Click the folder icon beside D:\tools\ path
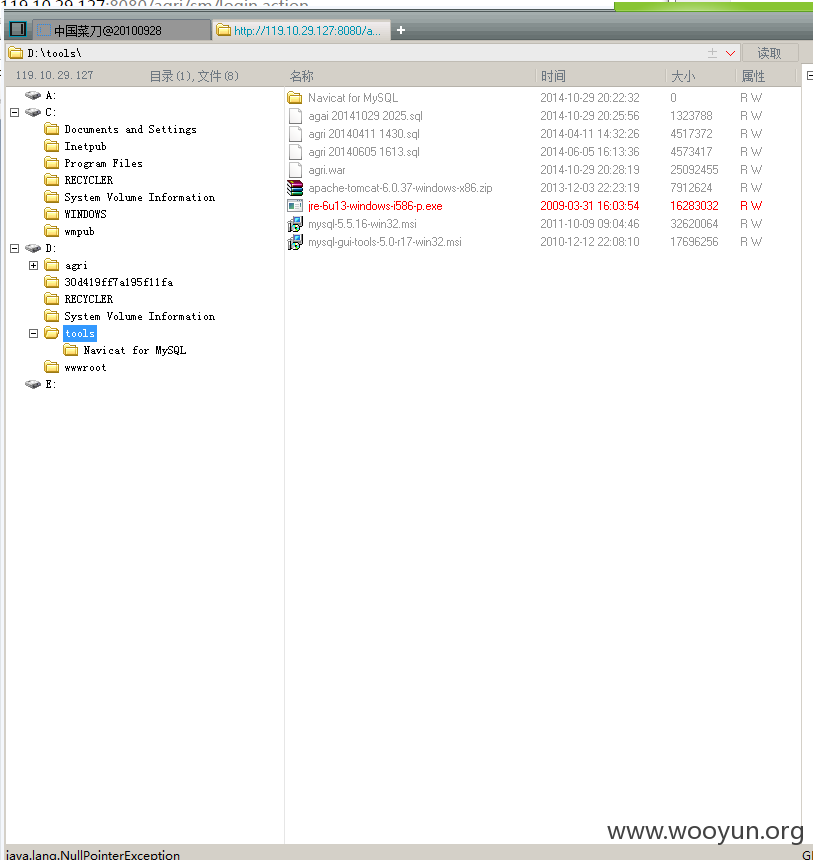The image size is (813, 860). tap(15, 53)
